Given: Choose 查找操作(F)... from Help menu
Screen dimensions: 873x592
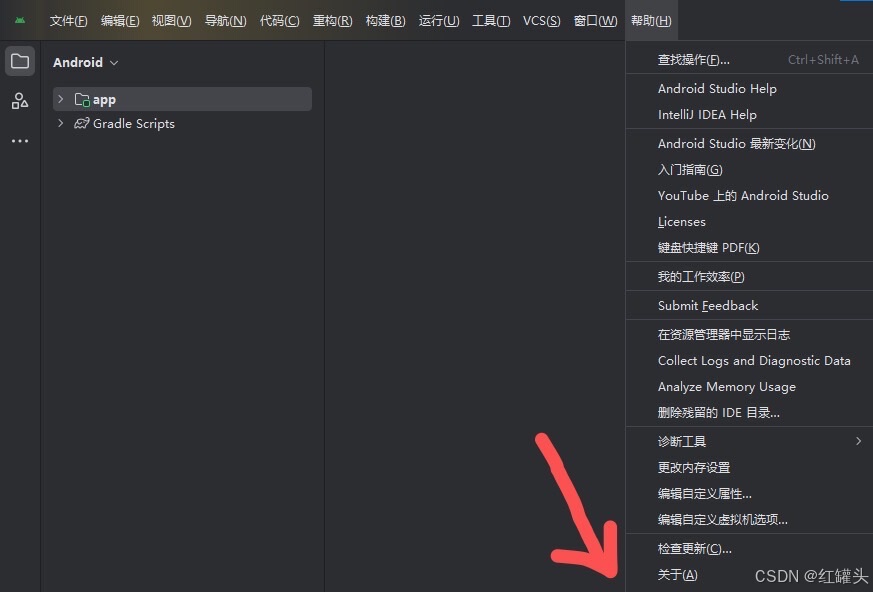Looking at the screenshot, I should pyautogui.click(x=749, y=60).
